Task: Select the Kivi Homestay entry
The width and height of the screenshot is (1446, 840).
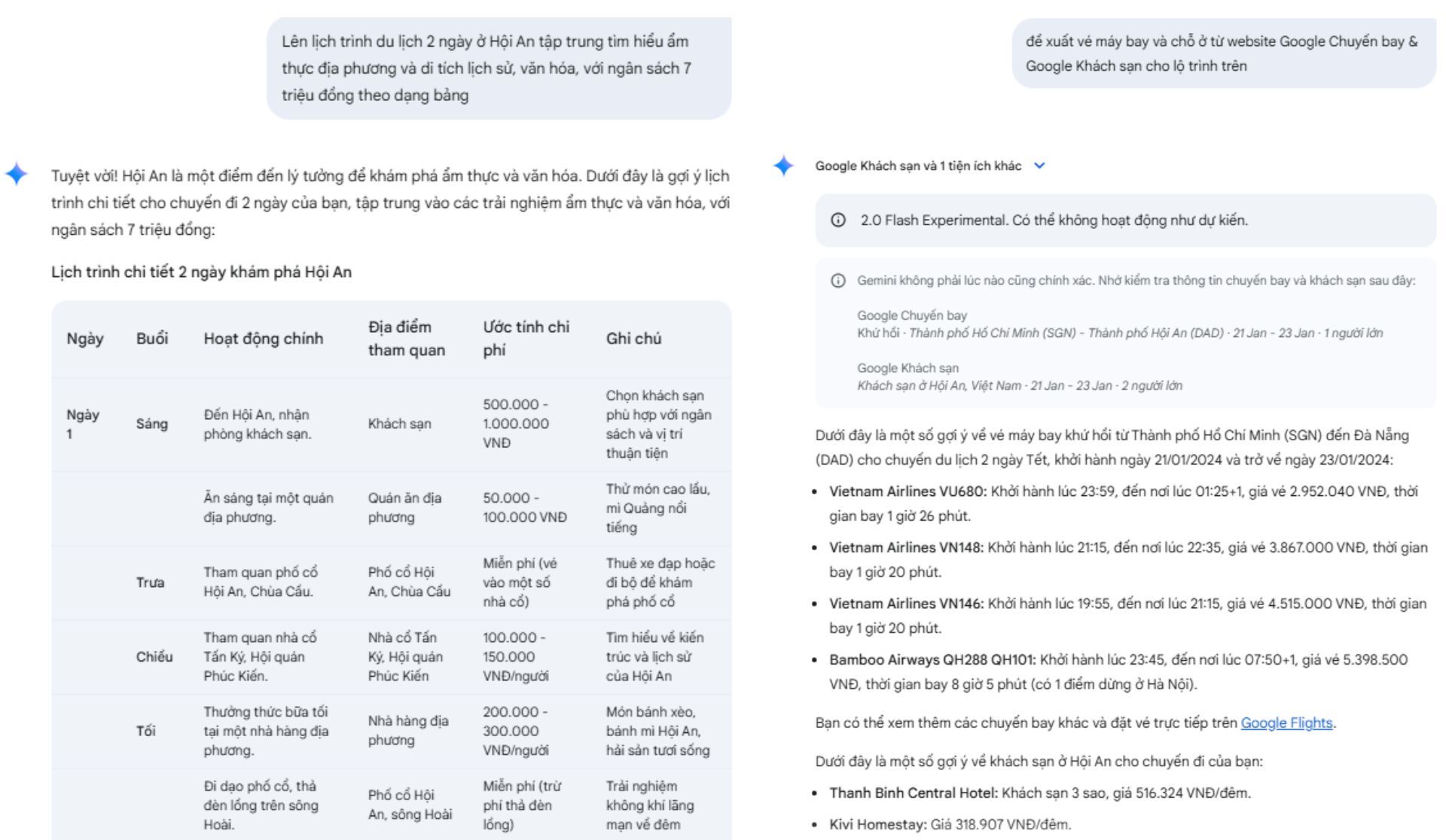Action: [950, 824]
